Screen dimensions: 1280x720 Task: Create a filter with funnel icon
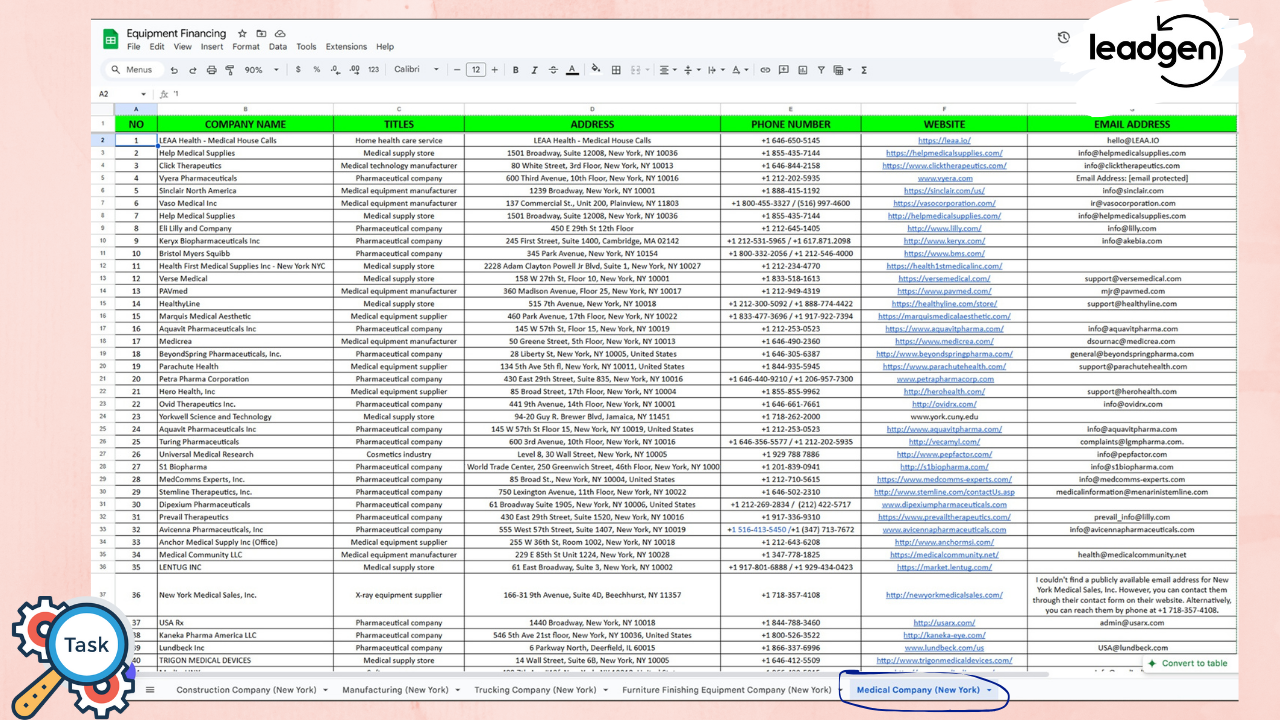pyautogui.click(x=821, y=70)
